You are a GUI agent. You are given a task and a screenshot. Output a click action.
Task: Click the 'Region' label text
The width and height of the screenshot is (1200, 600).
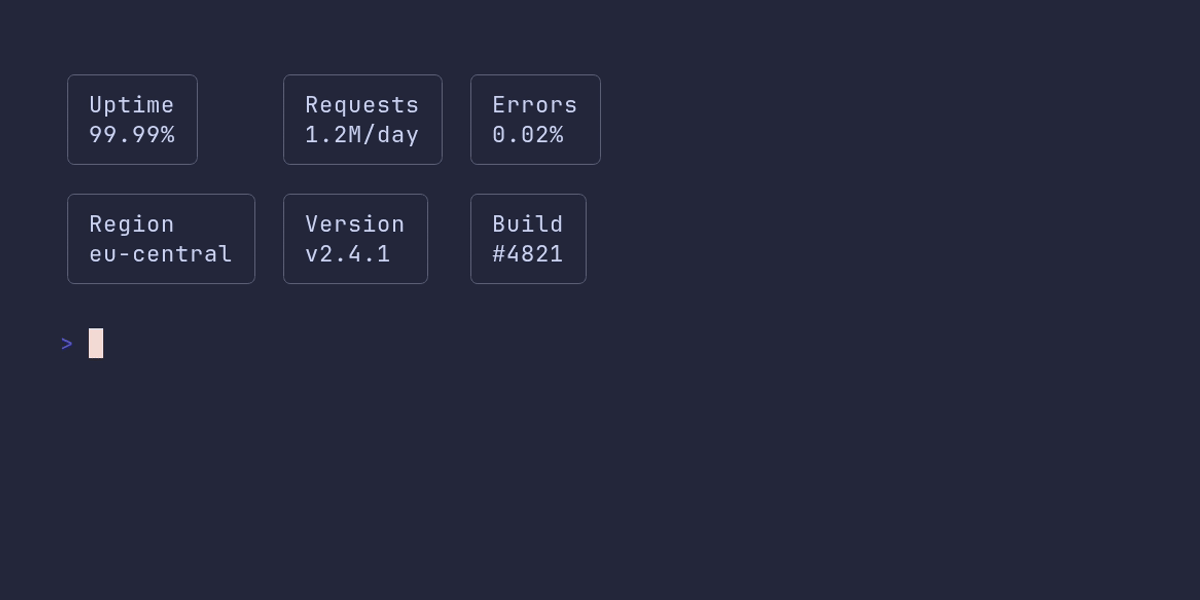132,224
